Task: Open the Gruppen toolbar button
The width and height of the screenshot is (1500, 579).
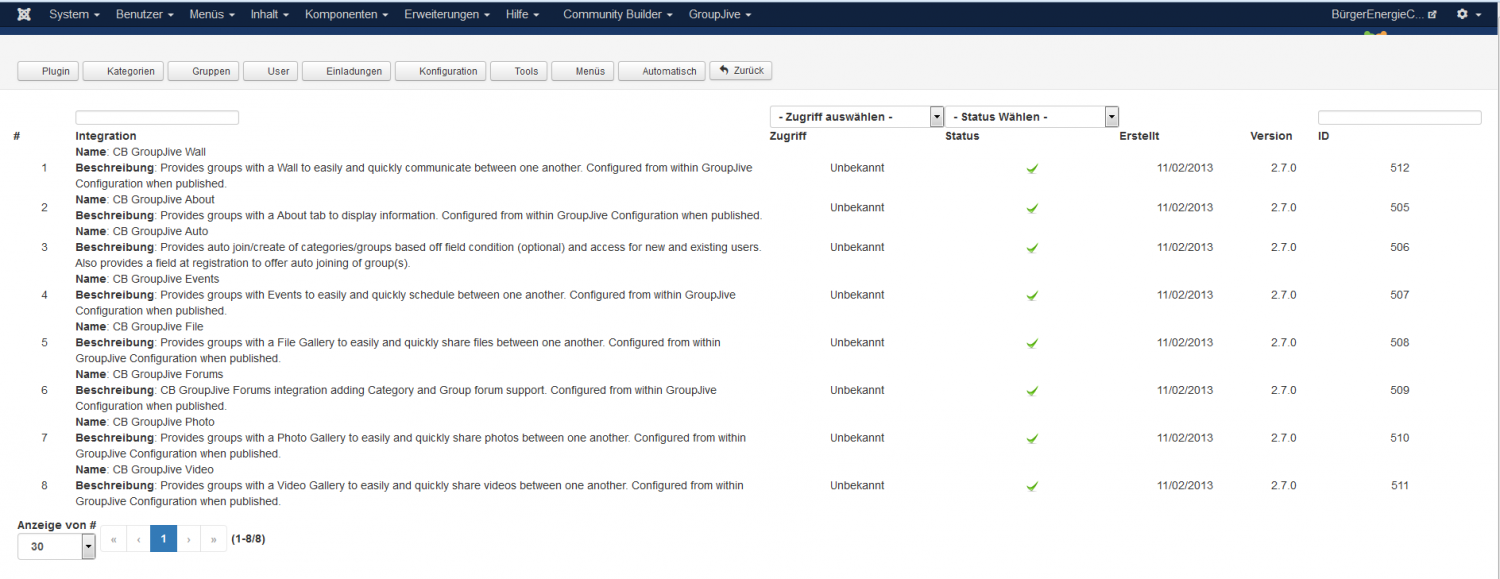Action: click(204, 71)
